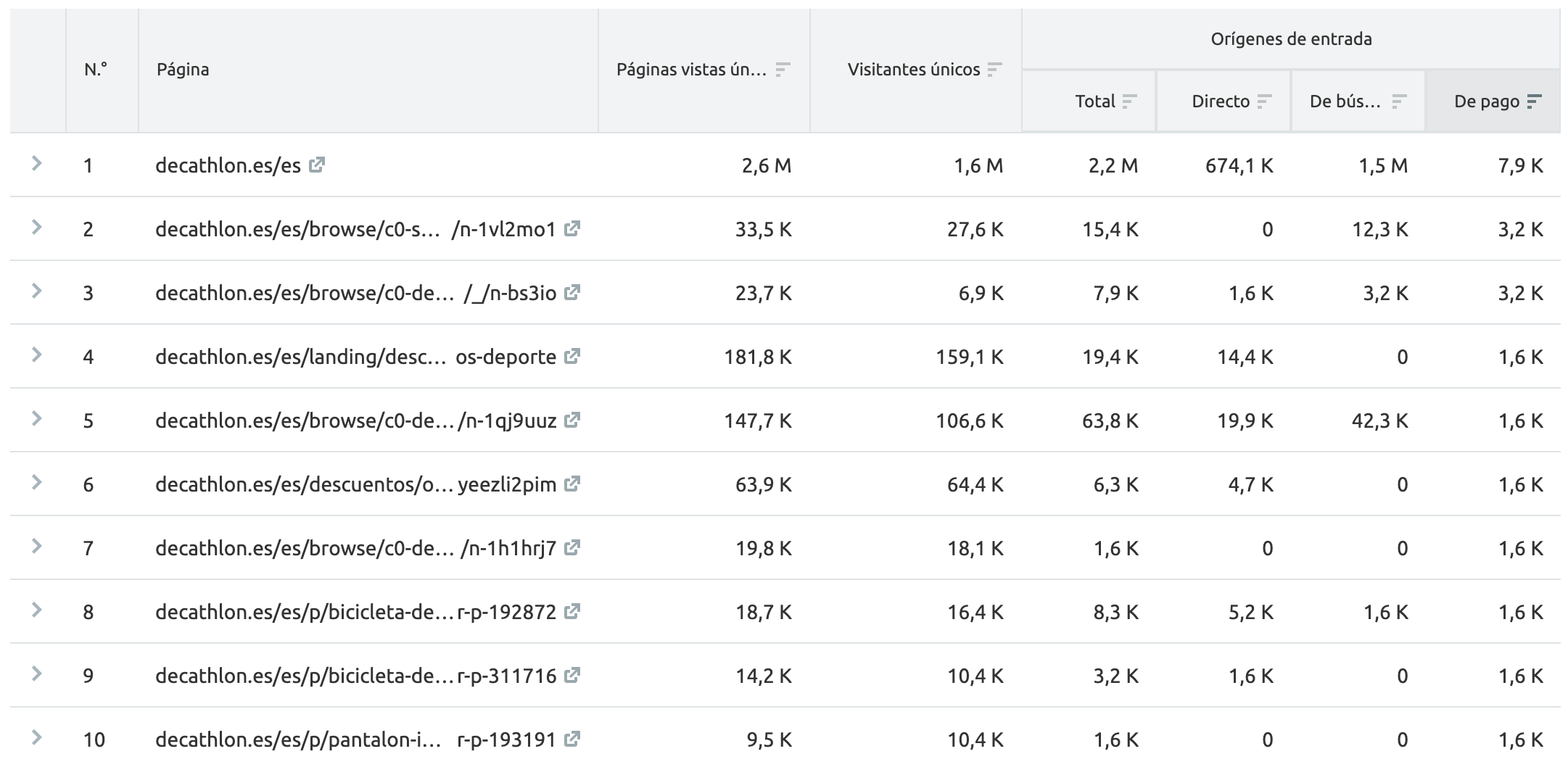Open external link icon for r-p-193191 page
Image resolution: width=1568 pixels, height=767 pixels.
[x=572, y=739]
